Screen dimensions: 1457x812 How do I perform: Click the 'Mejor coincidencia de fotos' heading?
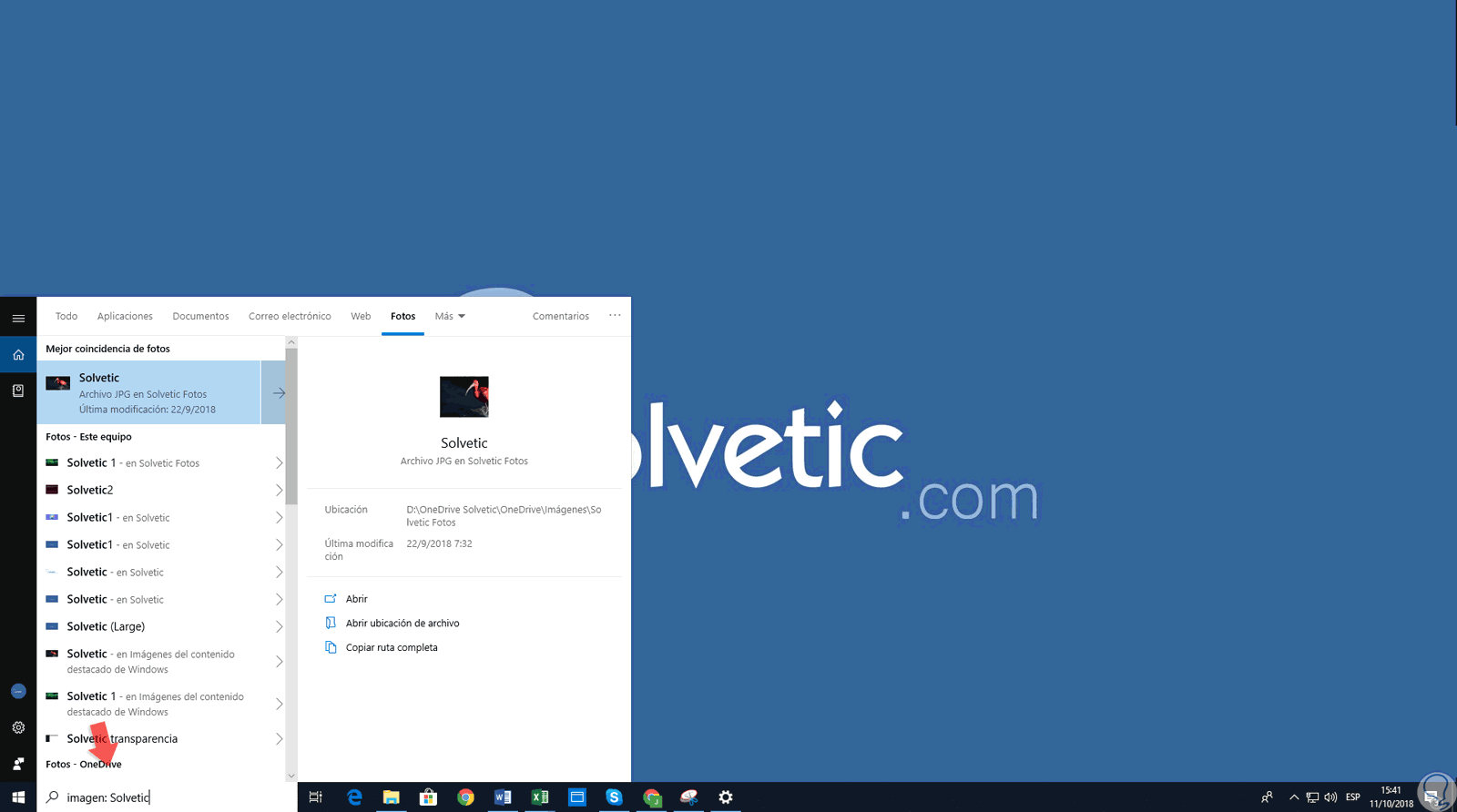(107, 349)
